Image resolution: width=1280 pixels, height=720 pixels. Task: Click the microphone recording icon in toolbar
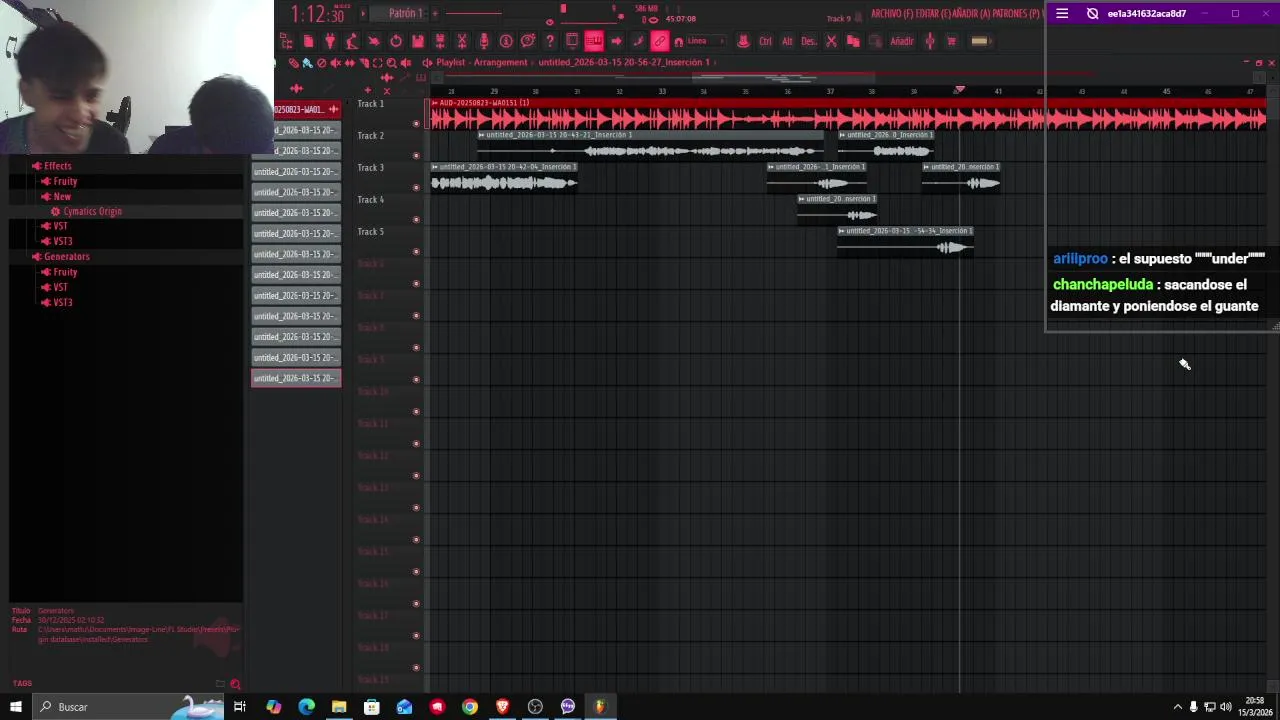(484, 41)
